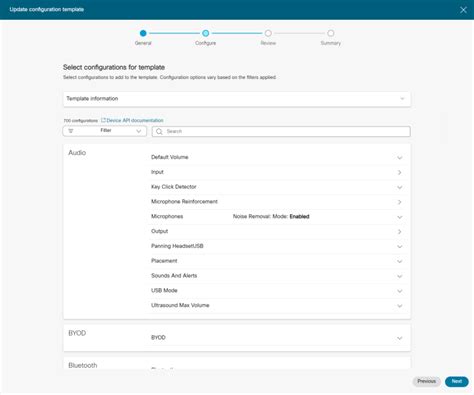Close the Update configuration template dialog
The width and height of the screenshot is (474, 395).
[x=463, y=10]
